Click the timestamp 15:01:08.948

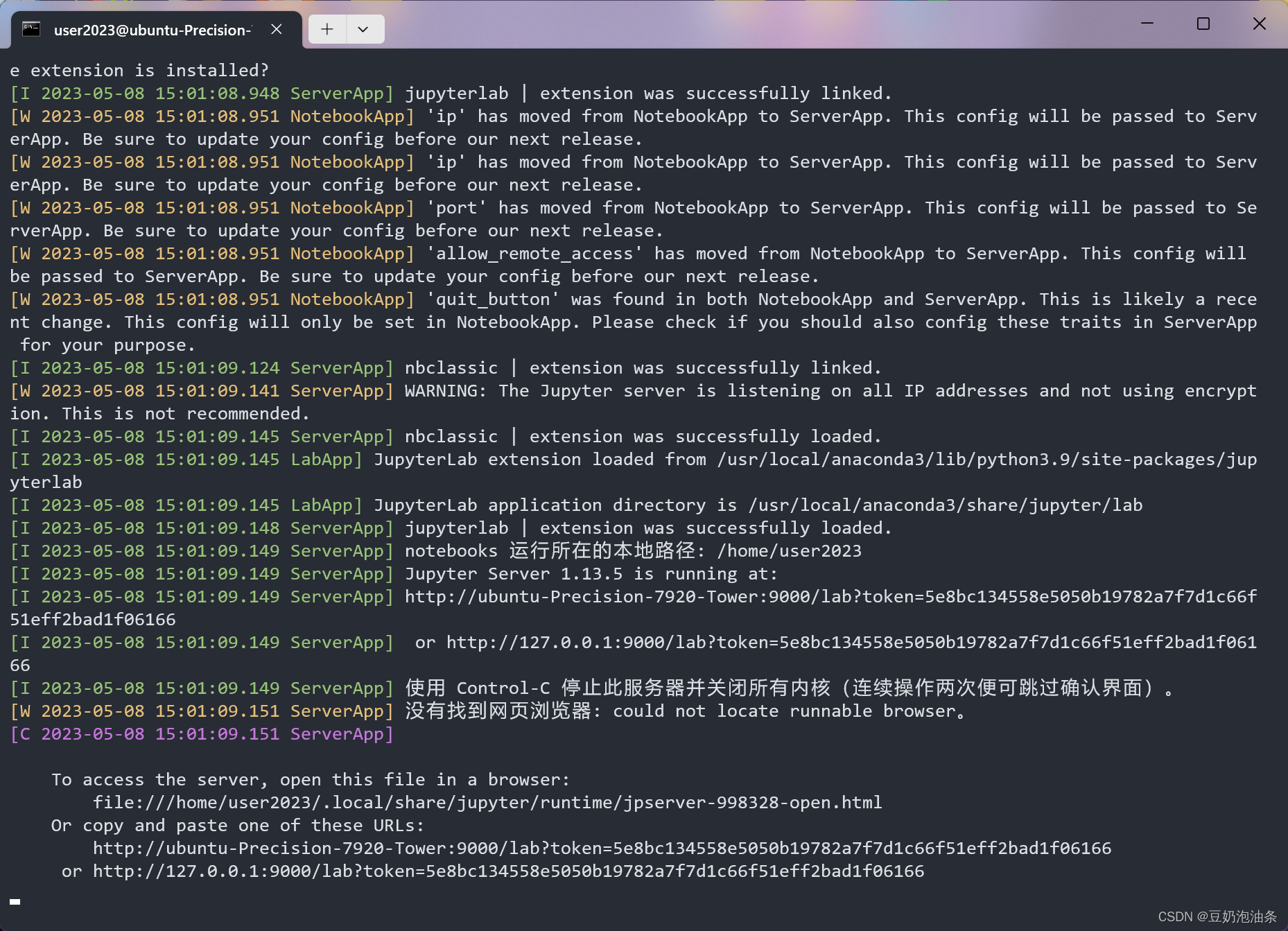click(217, 93)
